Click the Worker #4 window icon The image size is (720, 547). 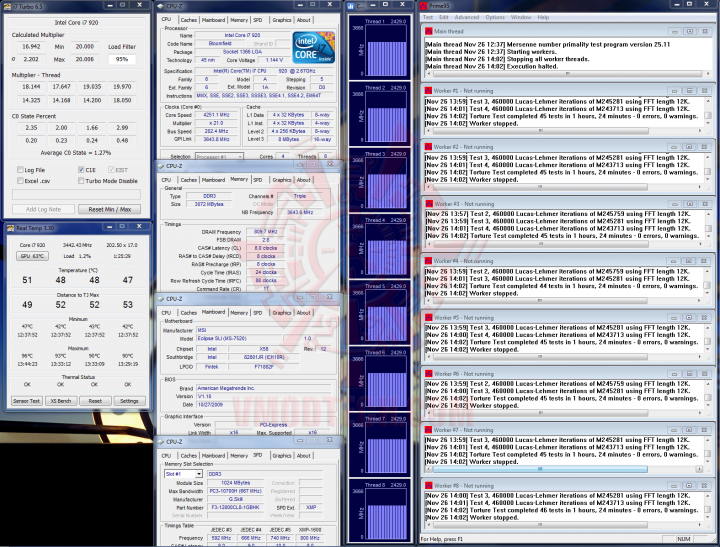428,261
